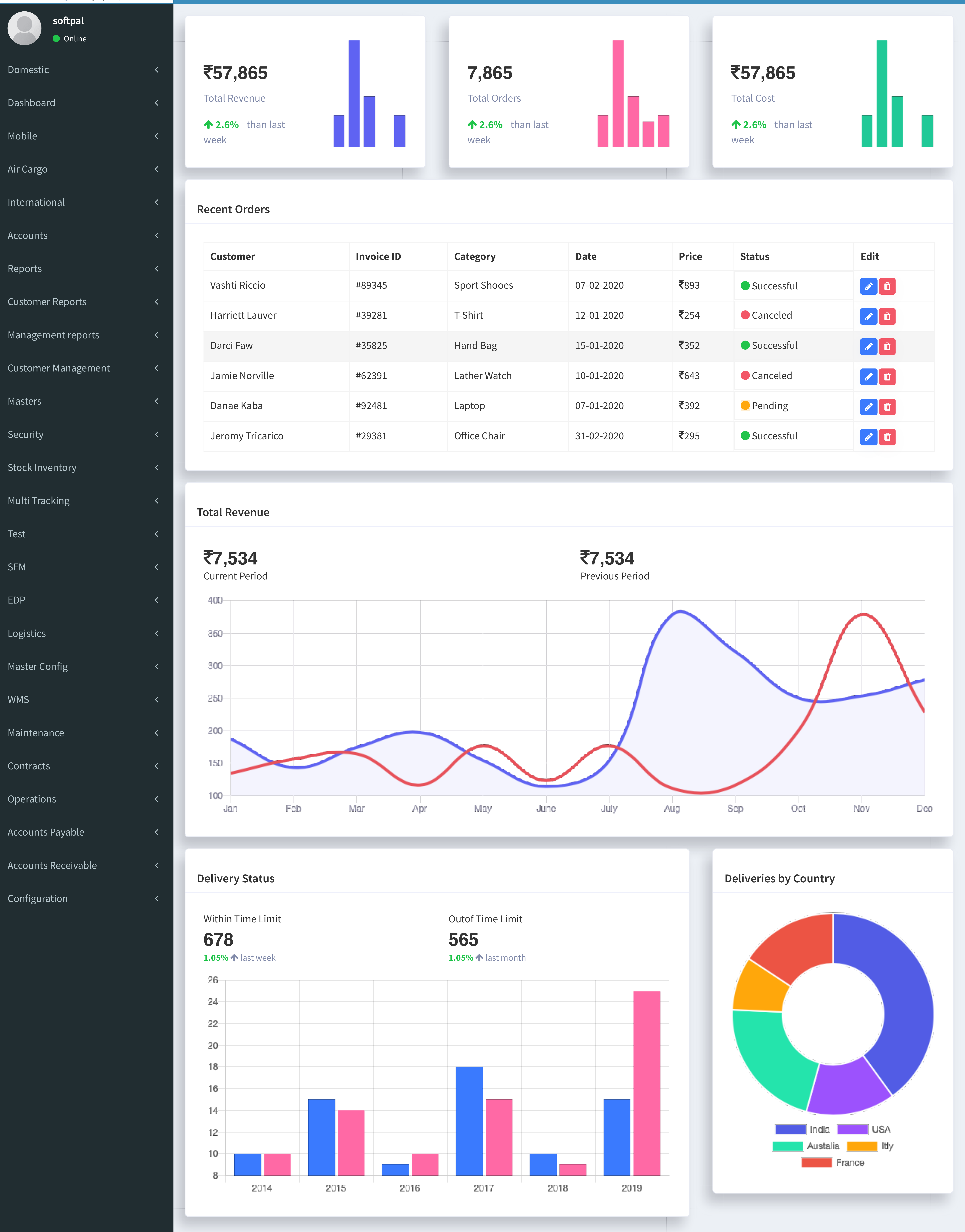The height and width of the screenshot is (1232, 965).
Task: Expand the Accounts chevron
Action: point(157,235)
